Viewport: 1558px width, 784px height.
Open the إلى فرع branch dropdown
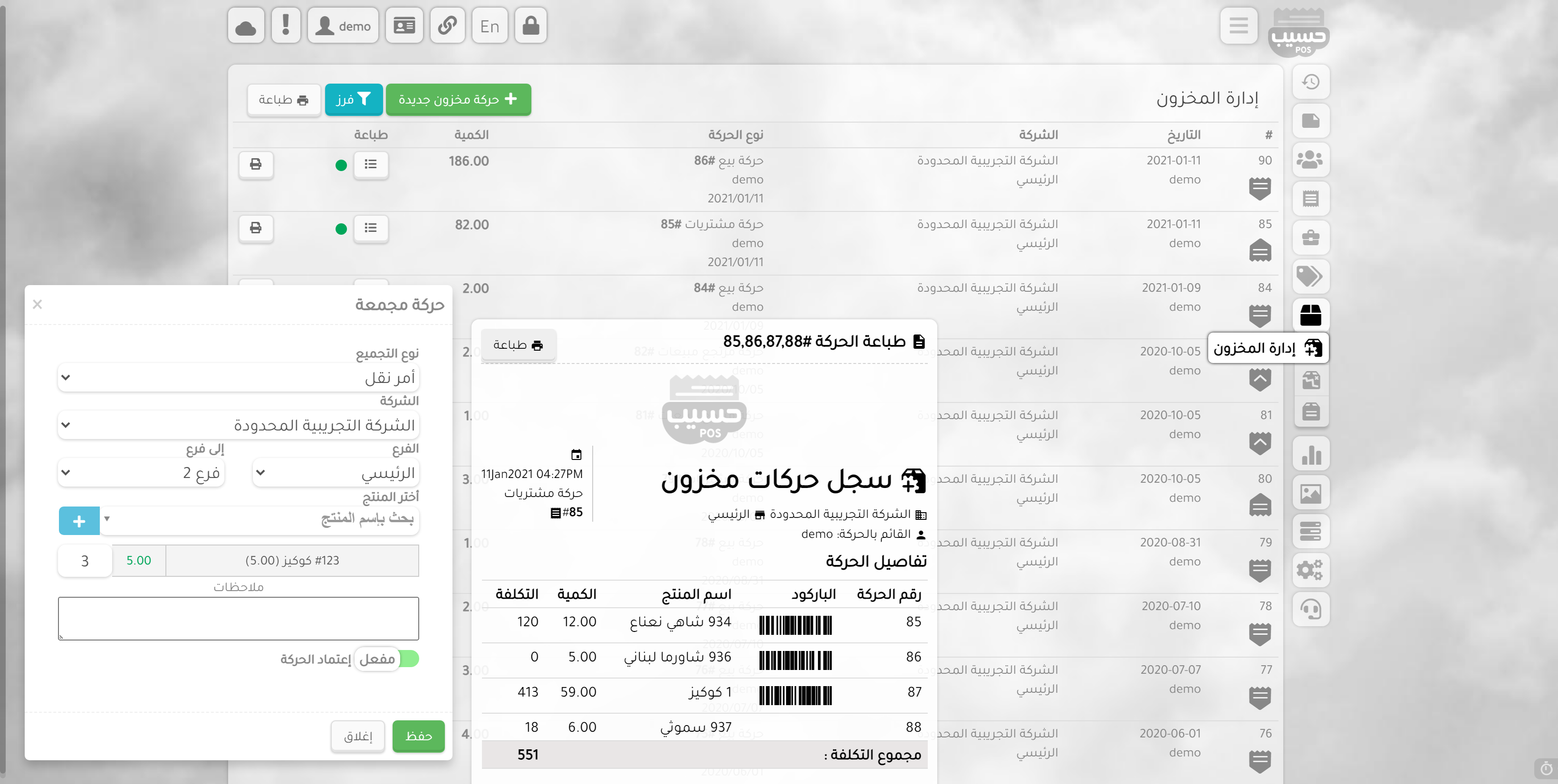142,473
